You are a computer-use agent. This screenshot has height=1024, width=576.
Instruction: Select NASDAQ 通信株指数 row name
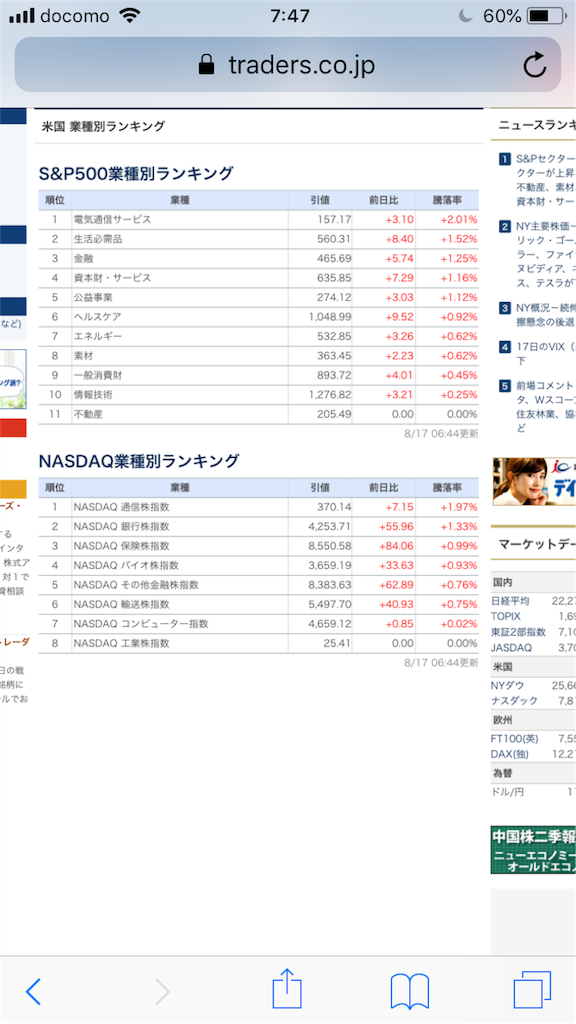click(x=121, y=507)
